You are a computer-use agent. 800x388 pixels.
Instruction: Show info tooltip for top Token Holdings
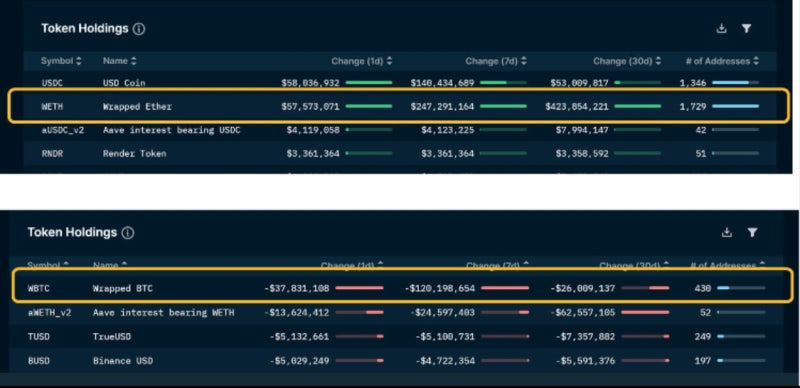pyautogui.click(x=139, y=29)
